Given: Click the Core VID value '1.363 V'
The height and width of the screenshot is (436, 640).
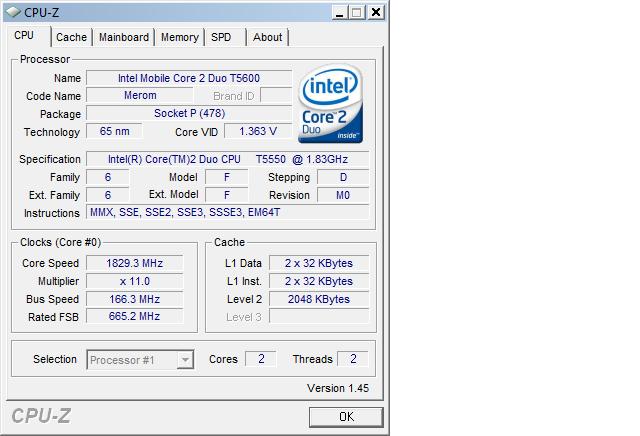Looking at the screenshot, I should 258,131.
